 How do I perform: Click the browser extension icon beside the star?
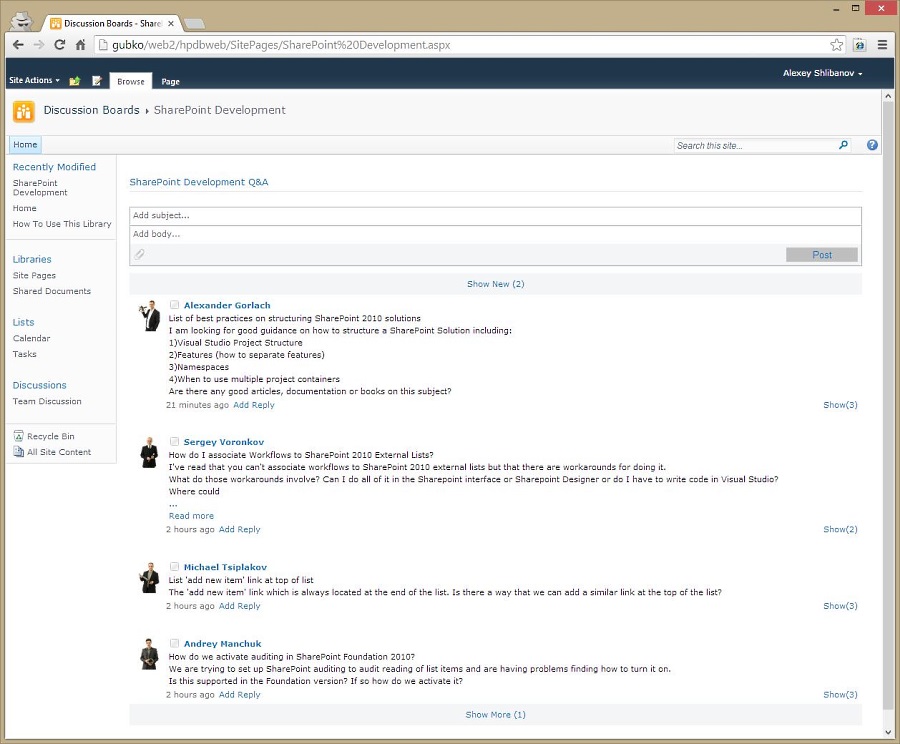(x=859, y=45)
